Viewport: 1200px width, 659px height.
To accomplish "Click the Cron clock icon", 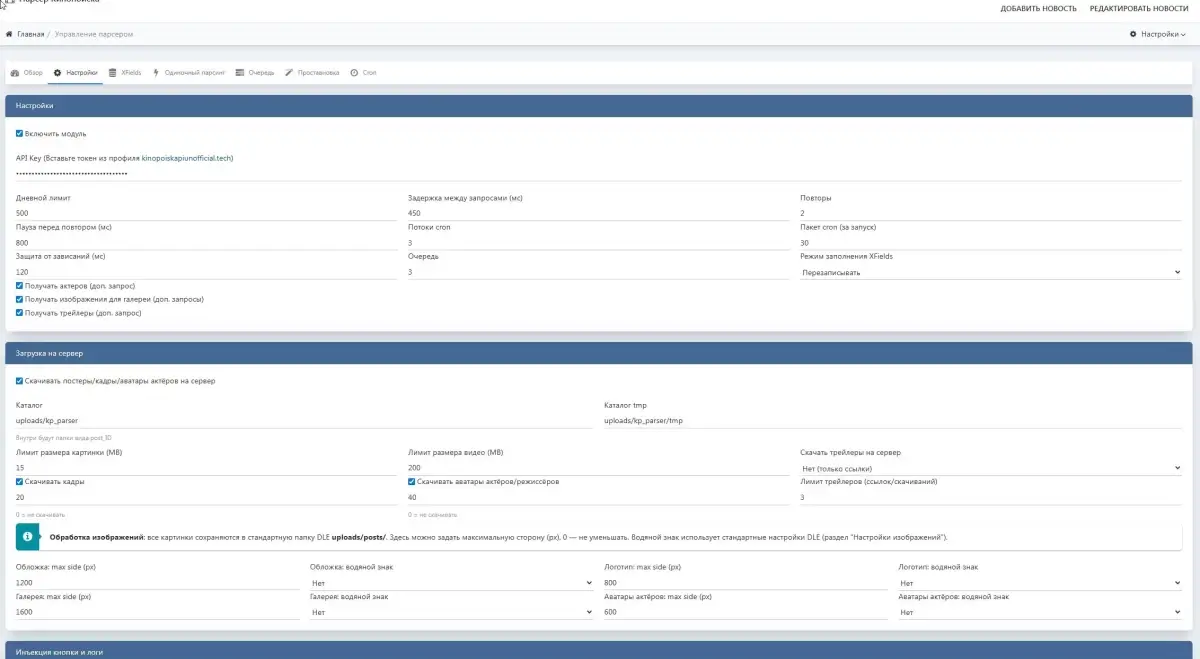I will [355, 73].
